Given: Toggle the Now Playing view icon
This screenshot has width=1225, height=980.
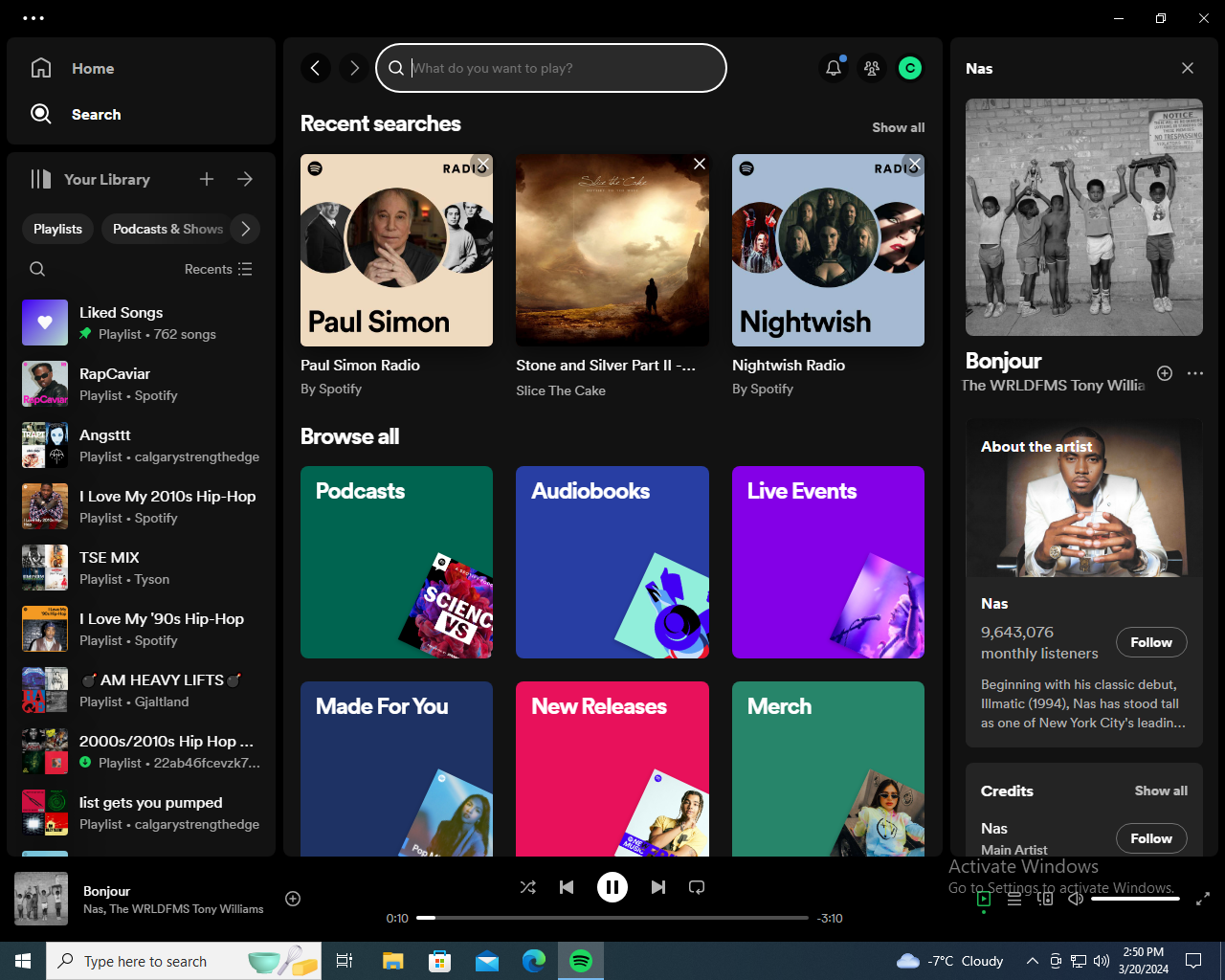Looking at the screenshot, I should pyautogui.click(x=984, y=899).
